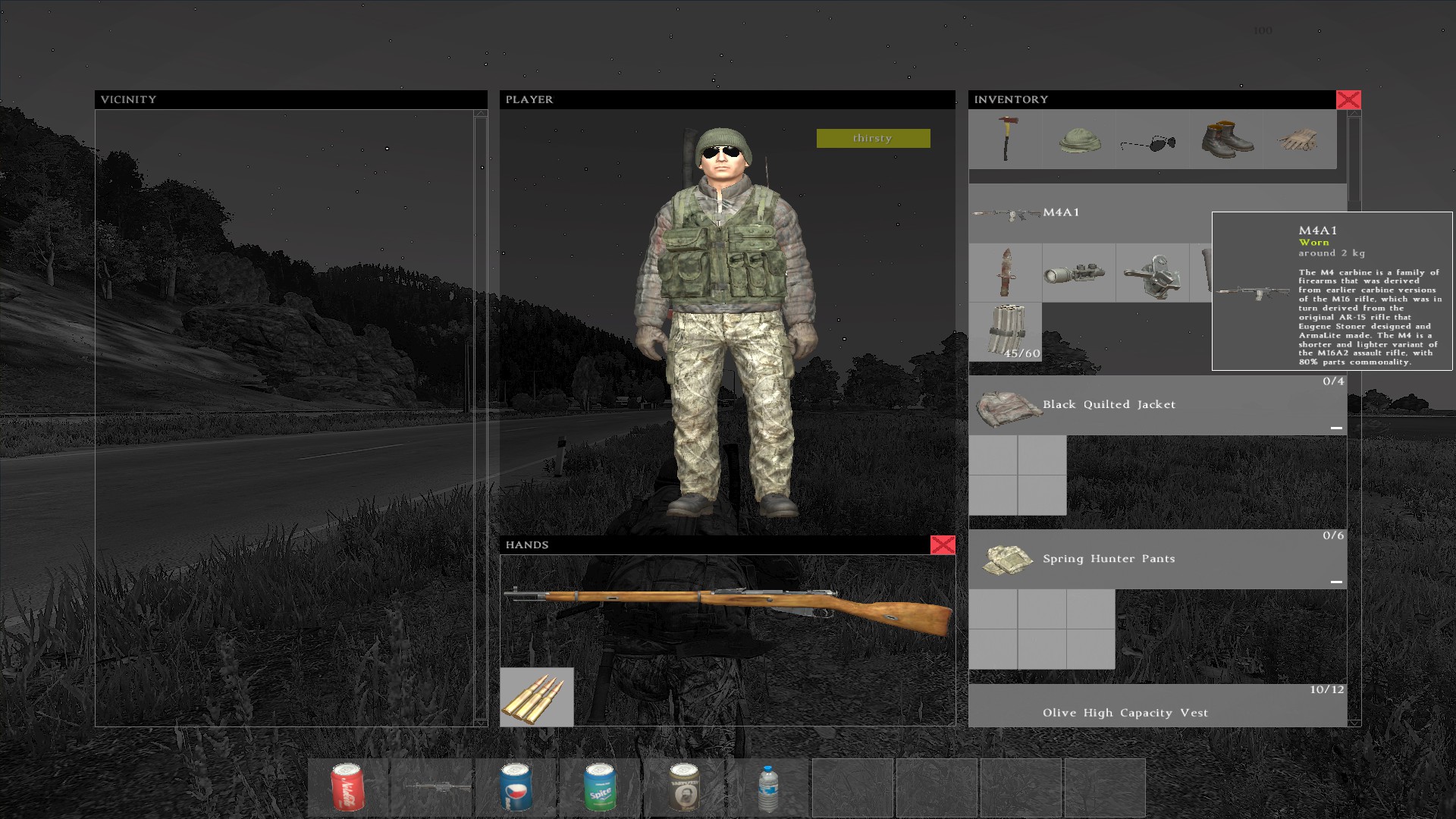Click the green beanie hat slot
The height and width of the screenshot is (819, 1456).
[x=1079, y=140]
